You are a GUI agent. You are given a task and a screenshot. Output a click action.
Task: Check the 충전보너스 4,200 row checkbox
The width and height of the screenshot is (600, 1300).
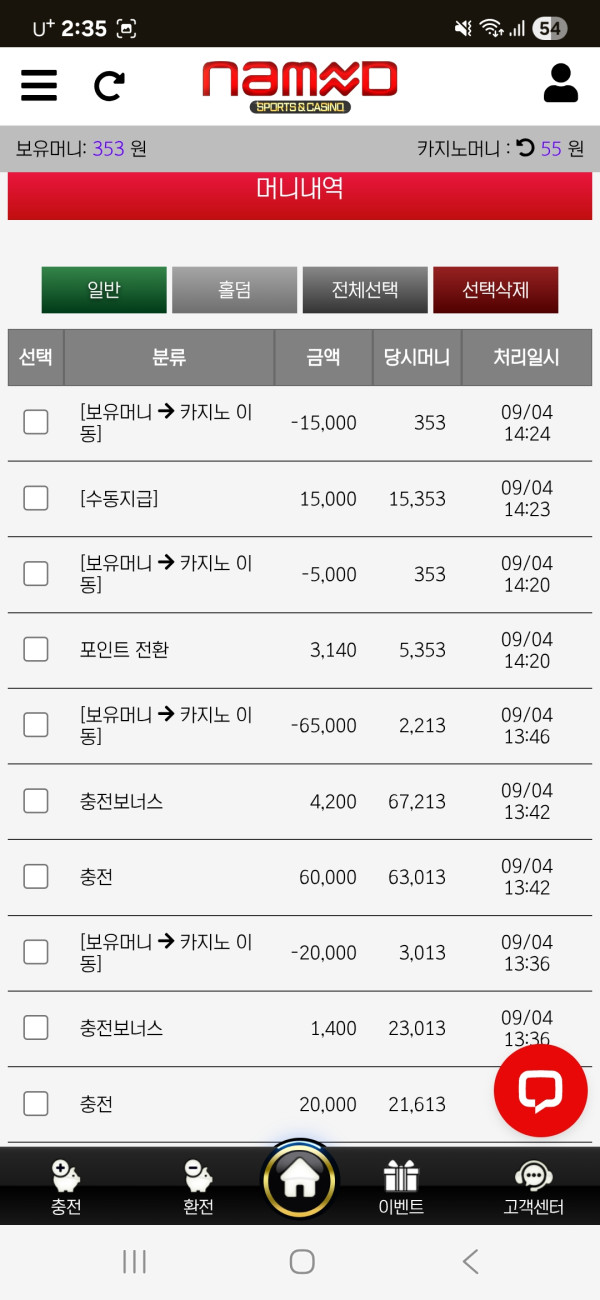pyautogui.click(x=36, y=801)
